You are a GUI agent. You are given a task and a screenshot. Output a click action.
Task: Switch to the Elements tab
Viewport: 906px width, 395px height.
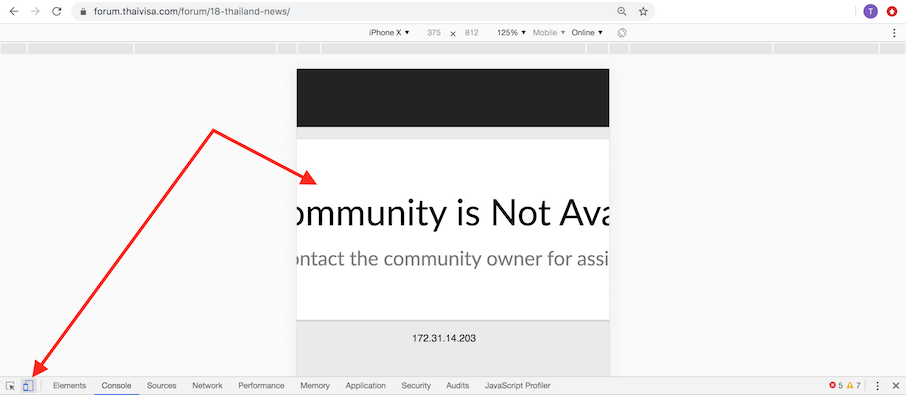[69, 386]
